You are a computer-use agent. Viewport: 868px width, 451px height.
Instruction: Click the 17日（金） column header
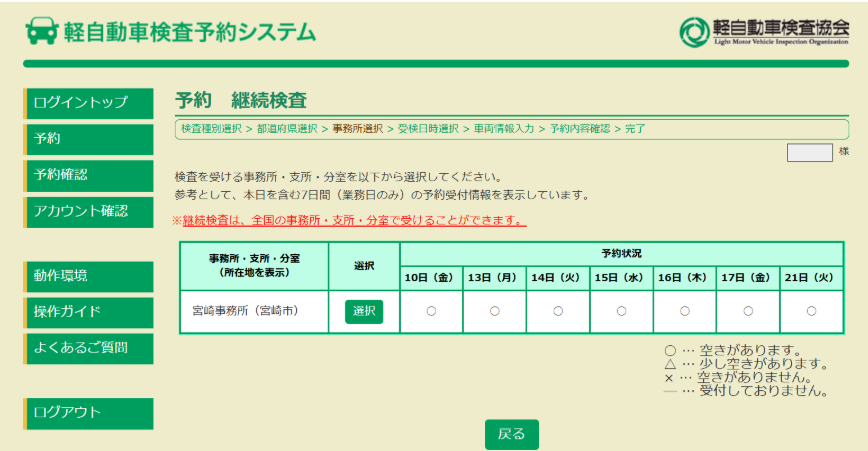pos(748,278)
